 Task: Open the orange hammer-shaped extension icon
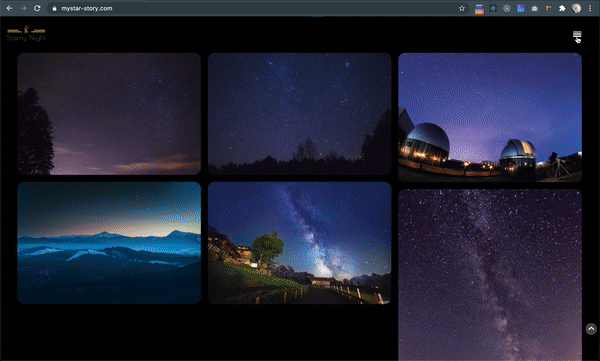pos(548,8)
